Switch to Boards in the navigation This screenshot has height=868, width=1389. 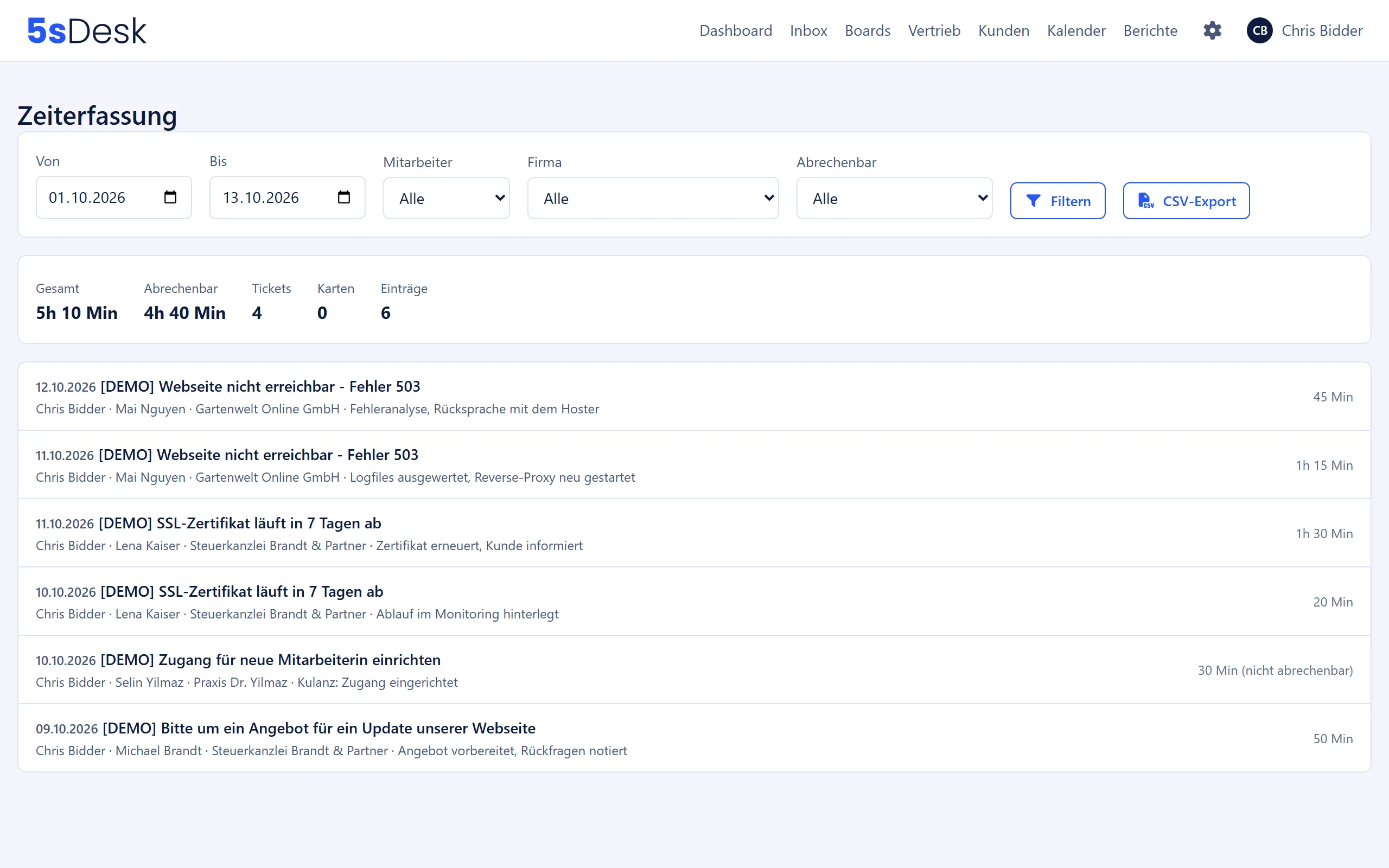pyautogui.click(x=867, y=30)
